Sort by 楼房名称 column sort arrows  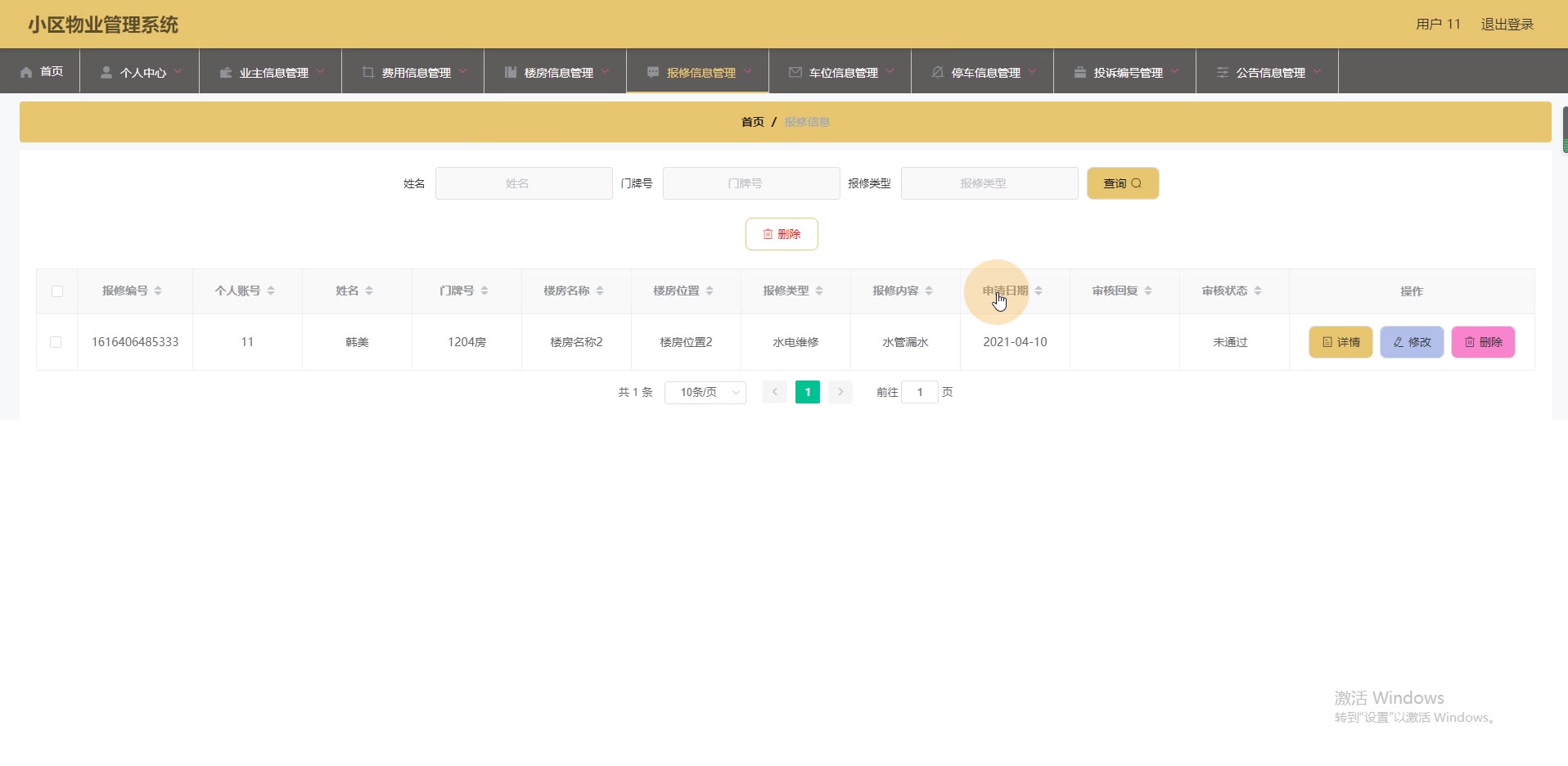coord(600,291)
